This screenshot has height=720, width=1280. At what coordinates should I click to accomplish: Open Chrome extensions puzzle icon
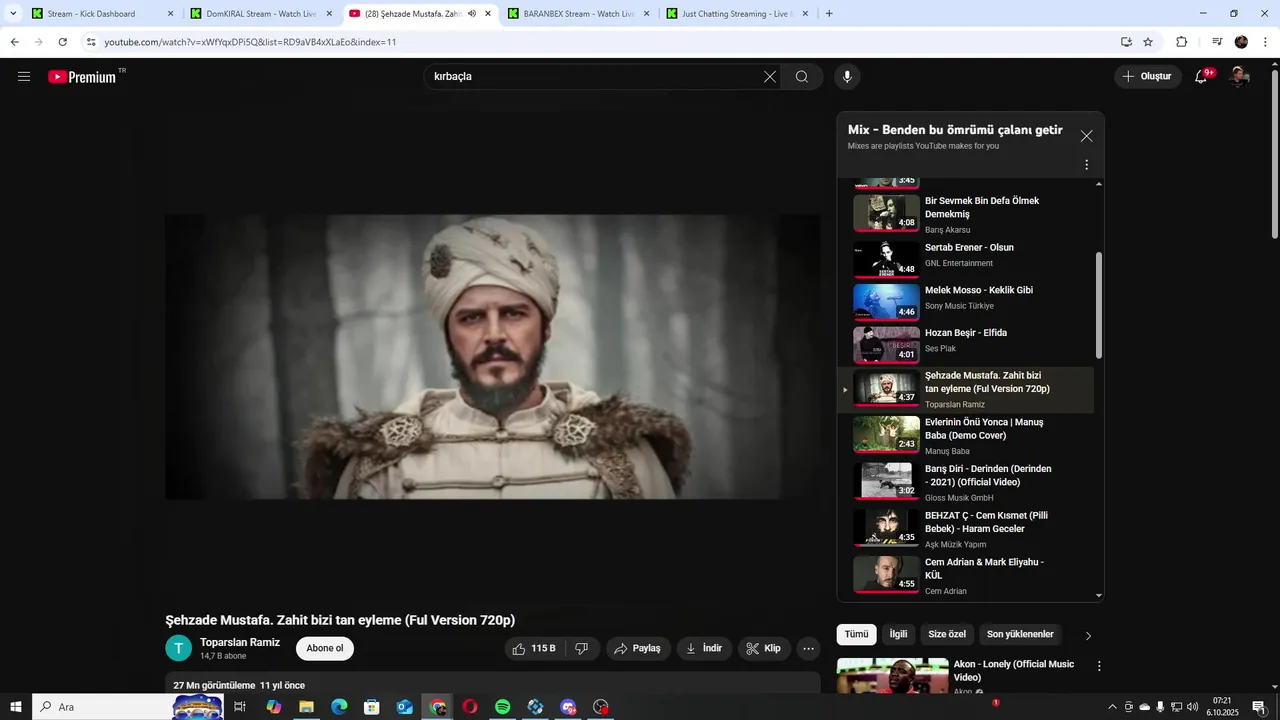[x=1182, y=42]
